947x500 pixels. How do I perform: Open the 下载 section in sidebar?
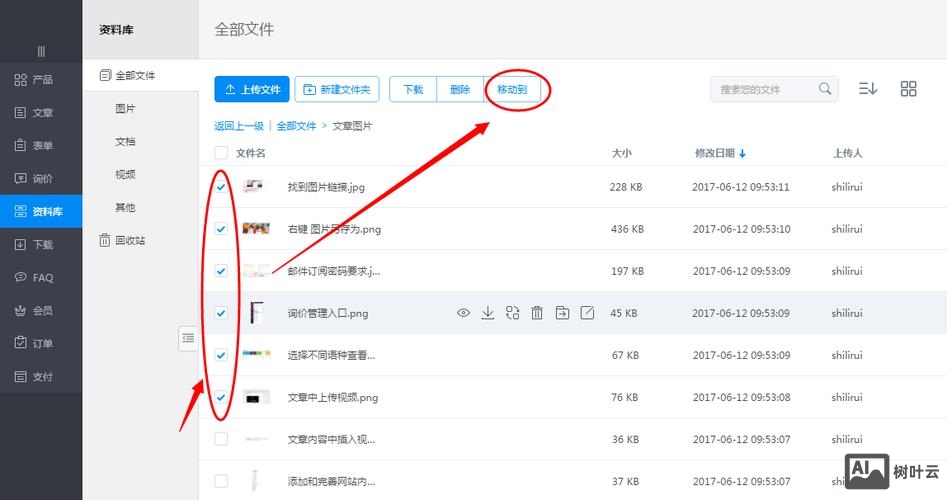click(x=41, y=245)
